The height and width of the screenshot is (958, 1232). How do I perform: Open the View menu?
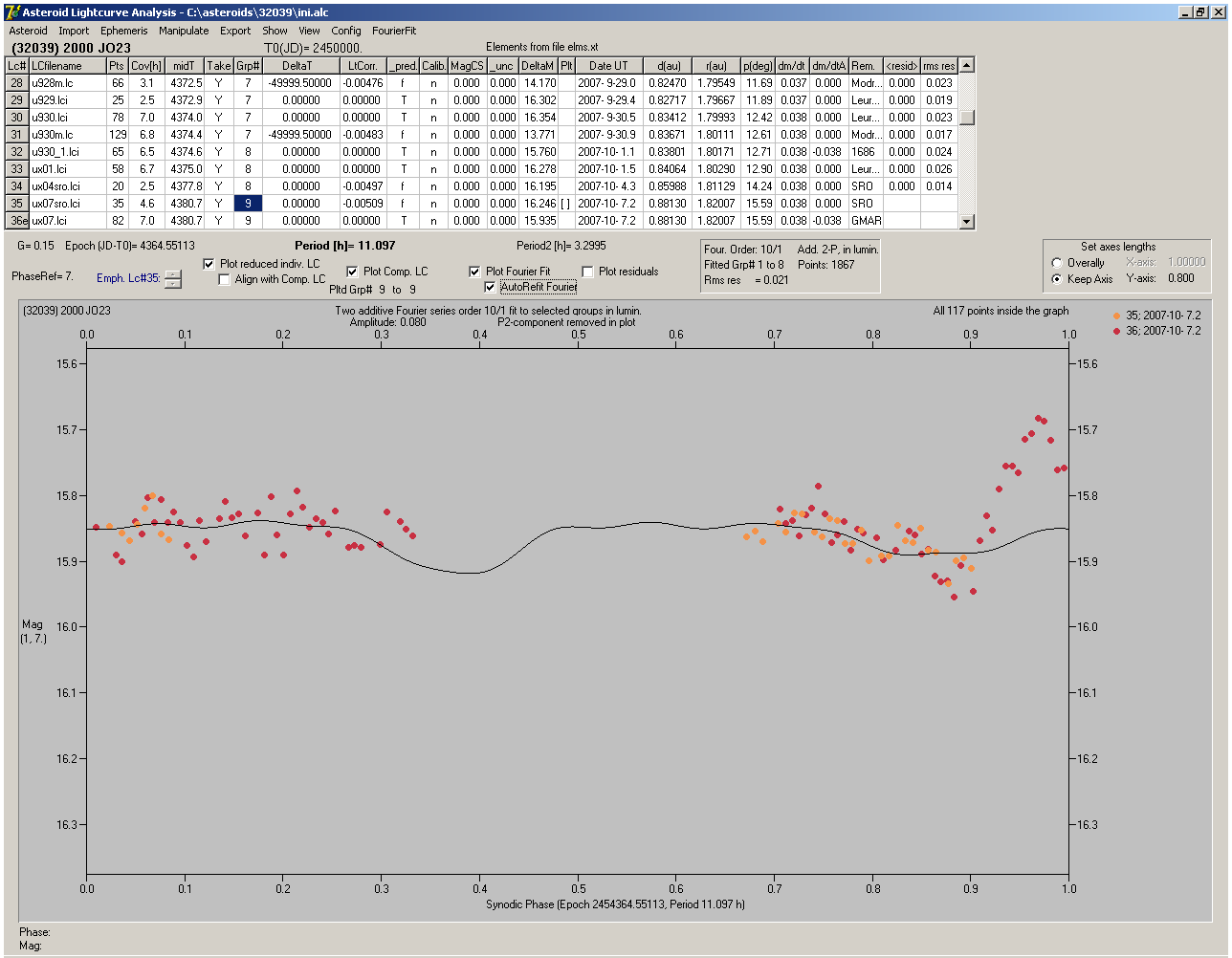(309, 31)
